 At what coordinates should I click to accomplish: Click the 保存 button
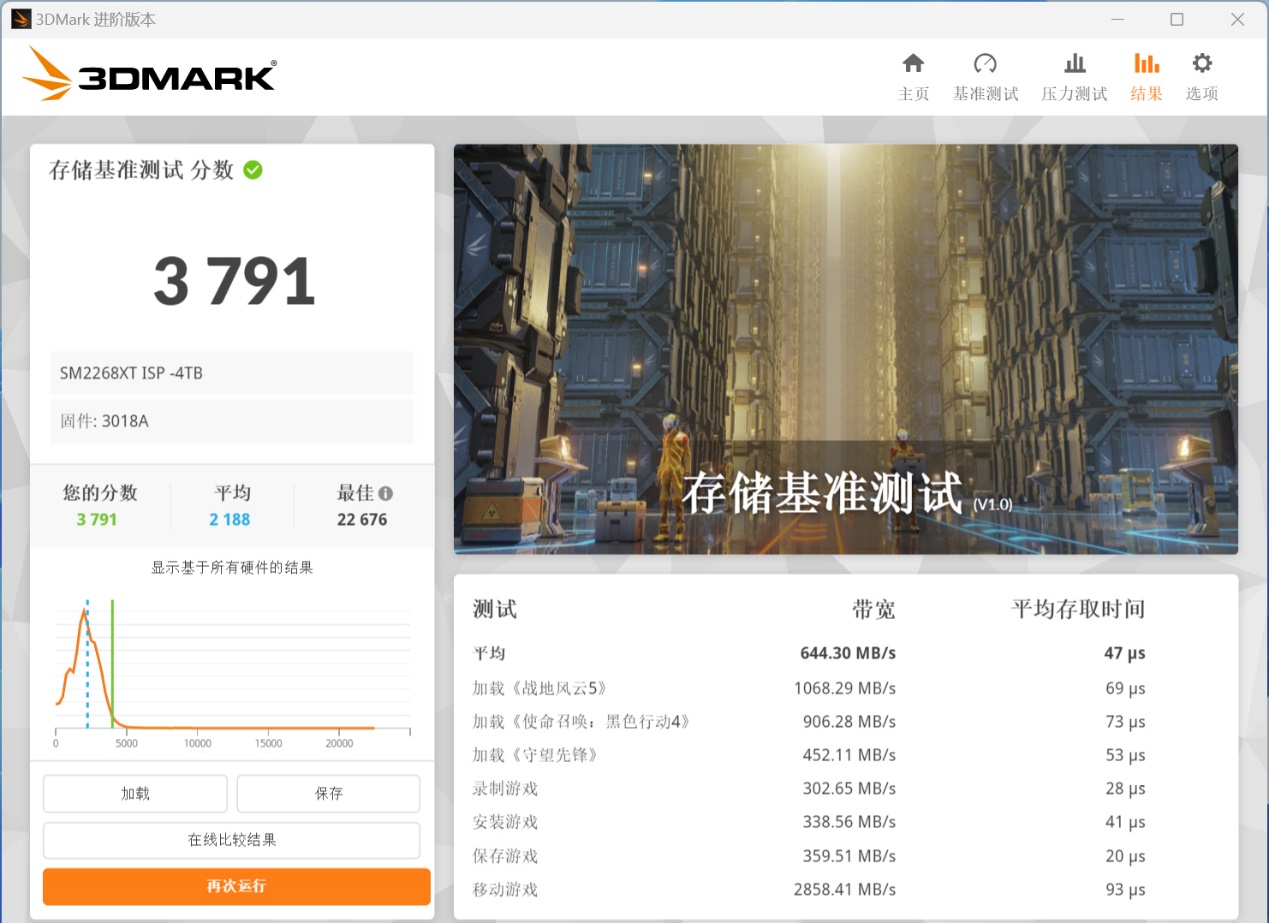pos(328,794)
